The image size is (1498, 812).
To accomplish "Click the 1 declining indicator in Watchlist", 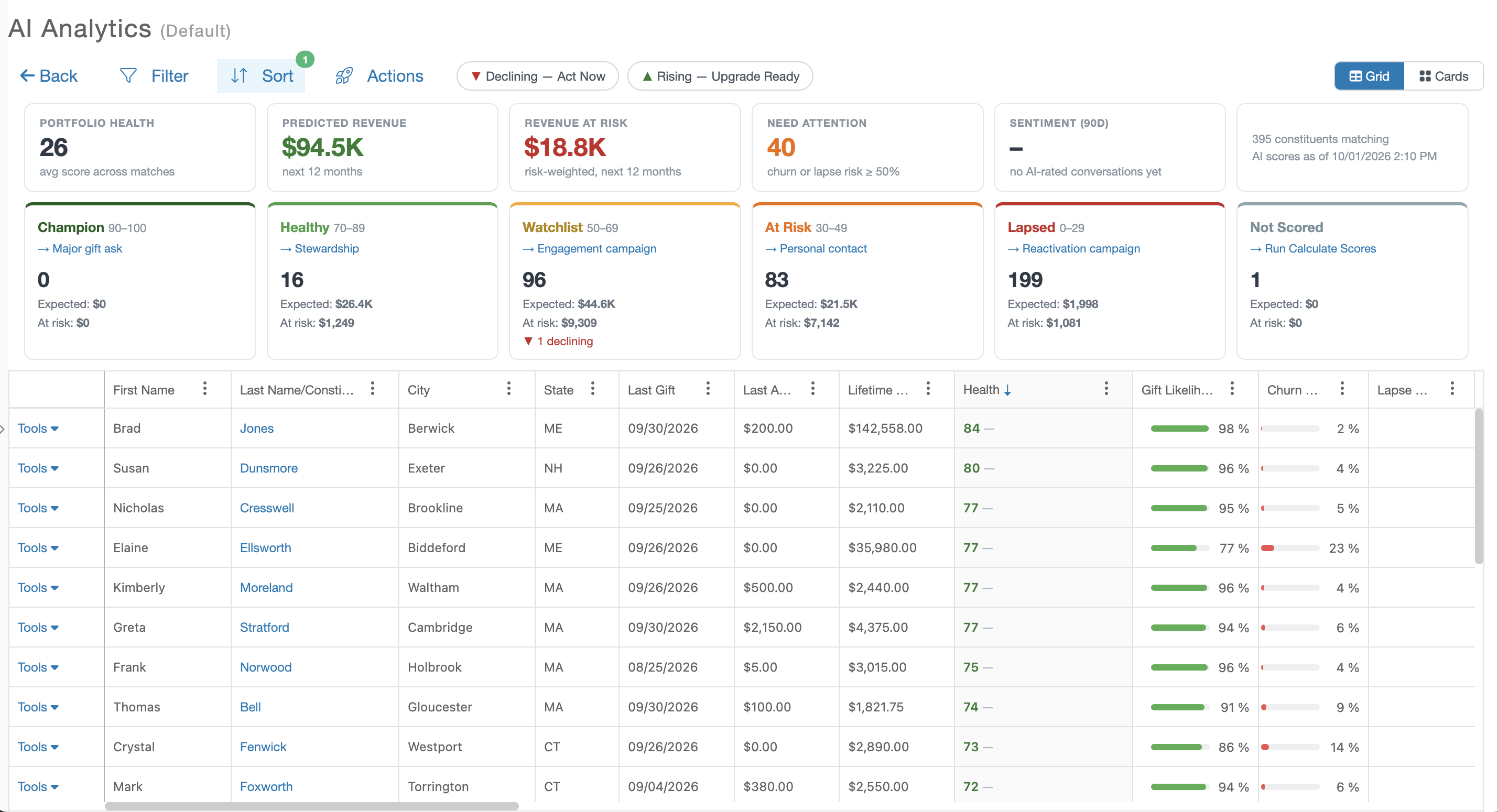I will 558,341.
